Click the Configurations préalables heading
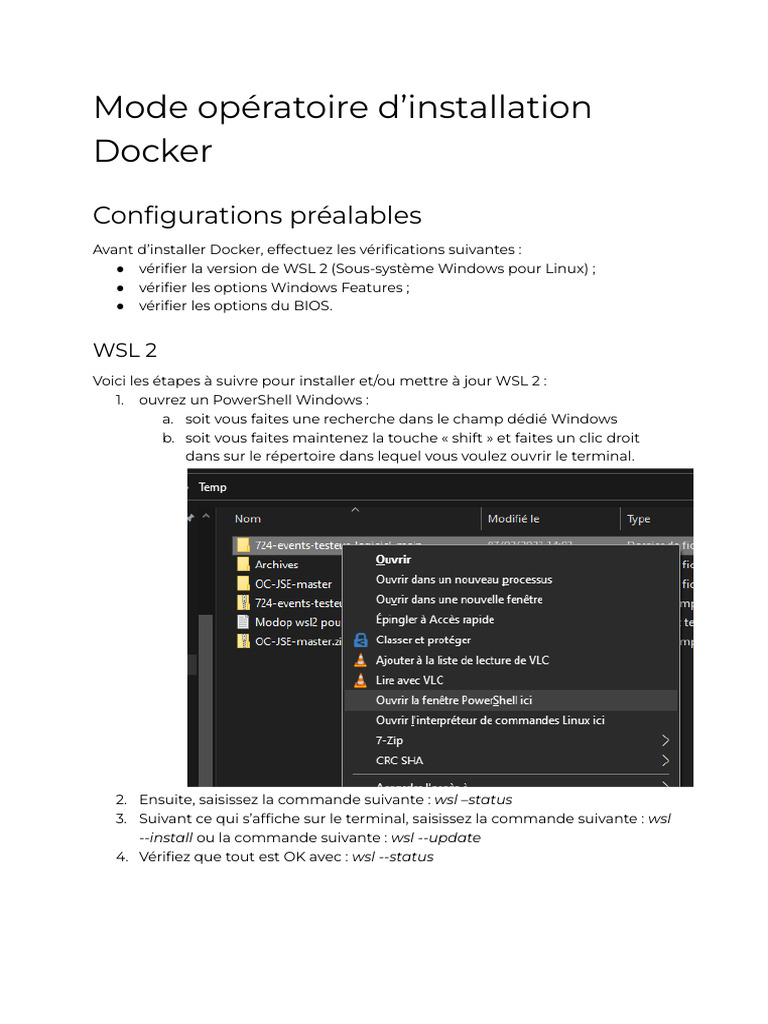Screen dimensions: 768x1024 click(257, 216)
